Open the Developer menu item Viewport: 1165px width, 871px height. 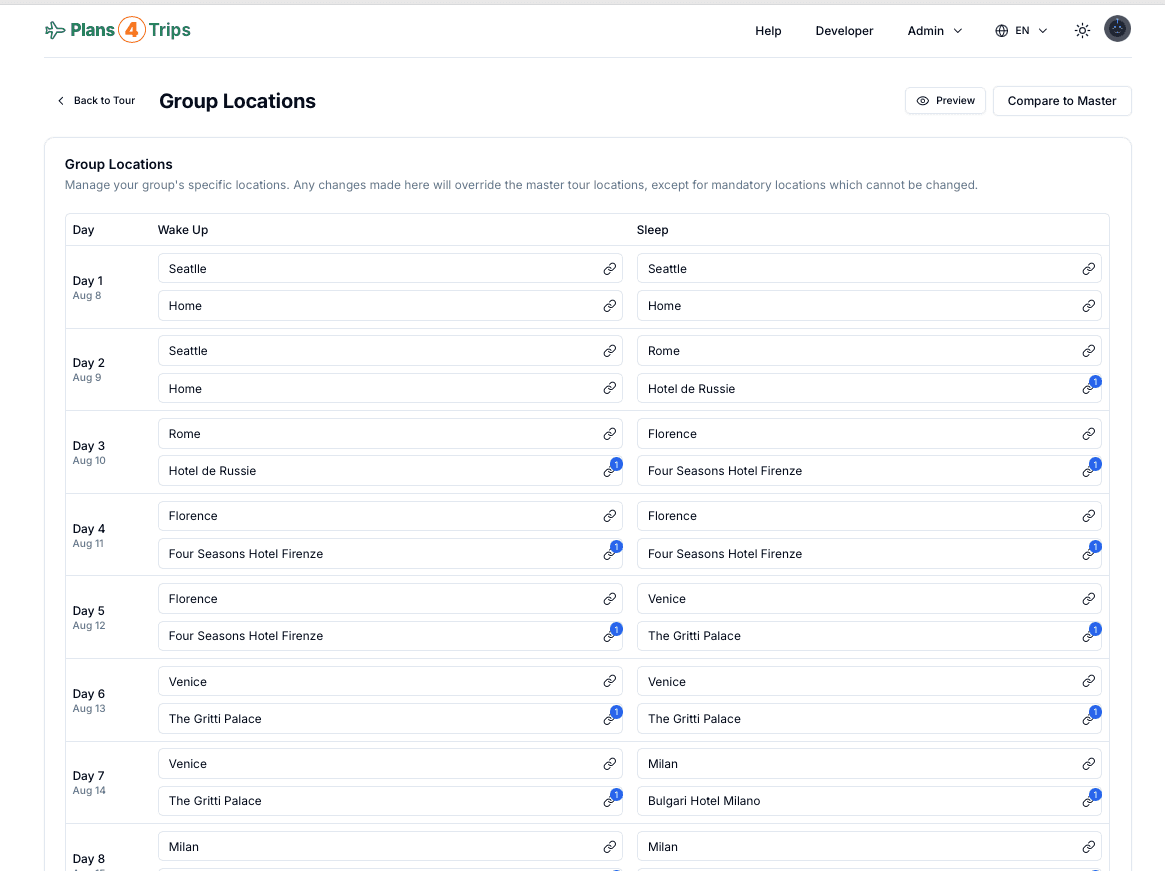pyautogui.click(x=844, y=31)
